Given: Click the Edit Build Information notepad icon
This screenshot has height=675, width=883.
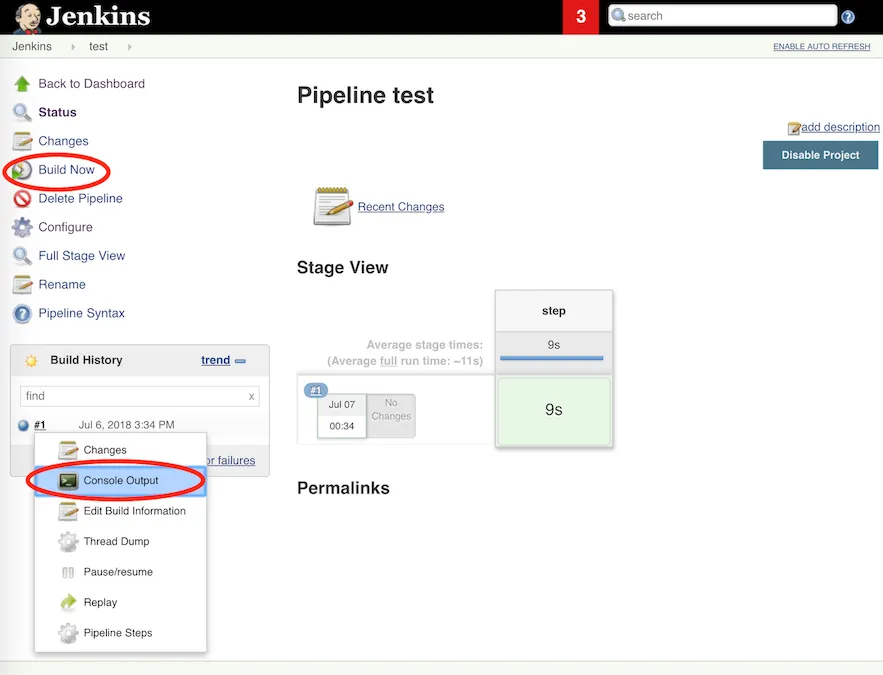Looking at the screenshot, I should click(x=68, y=511).
